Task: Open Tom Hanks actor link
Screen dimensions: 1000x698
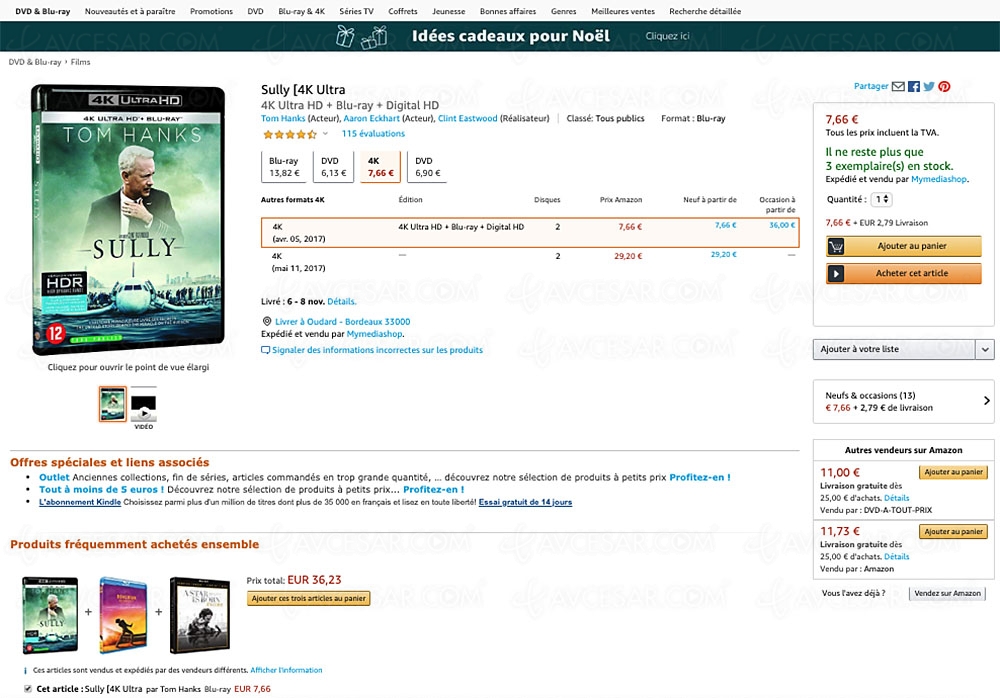Action: 283,119
